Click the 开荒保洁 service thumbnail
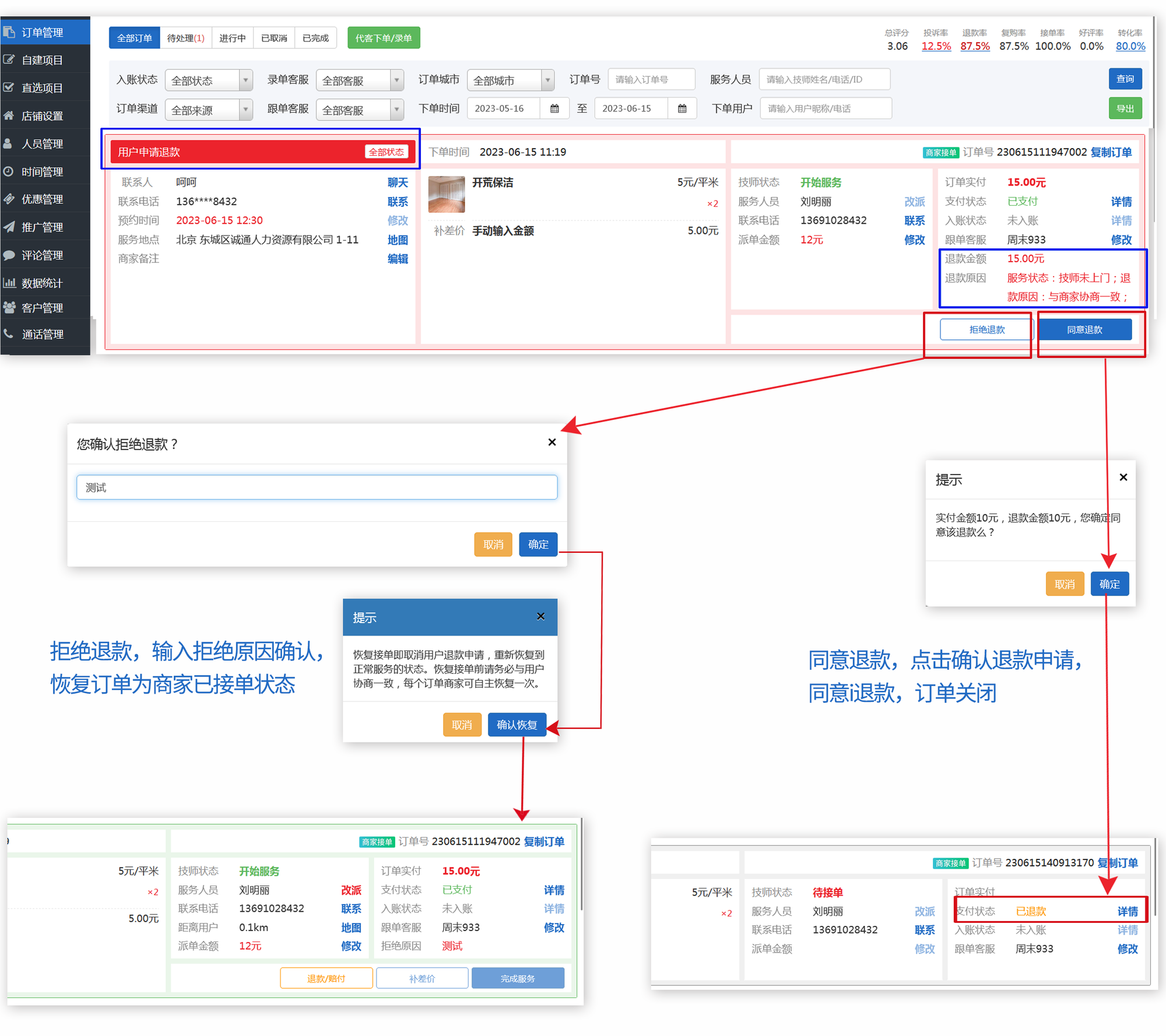 click(446, 194)
